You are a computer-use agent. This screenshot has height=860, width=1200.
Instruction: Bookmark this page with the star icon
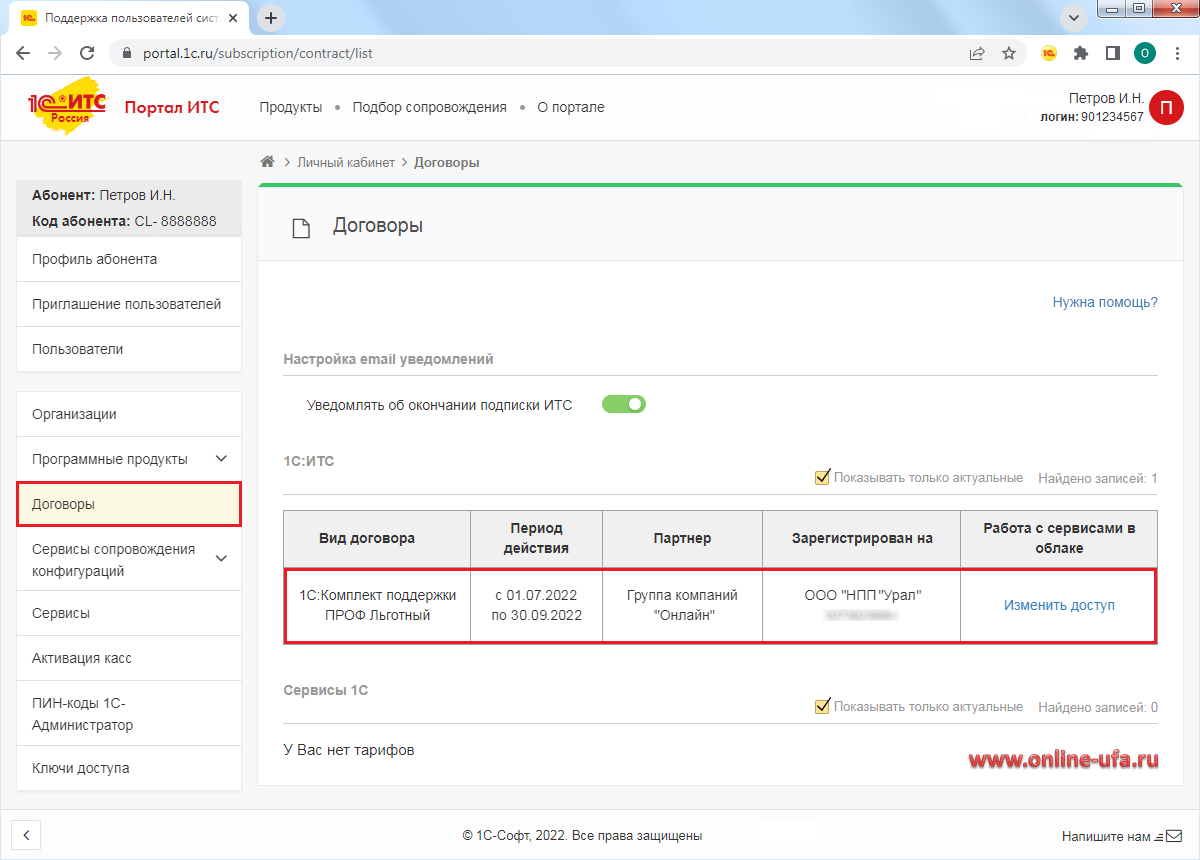(1009, 53)
